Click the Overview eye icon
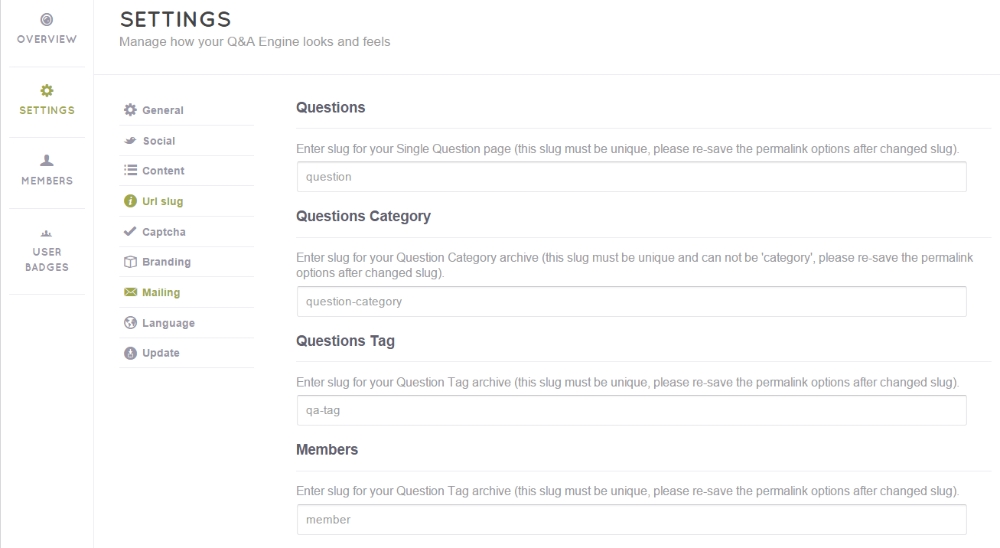 coord(47,20)
